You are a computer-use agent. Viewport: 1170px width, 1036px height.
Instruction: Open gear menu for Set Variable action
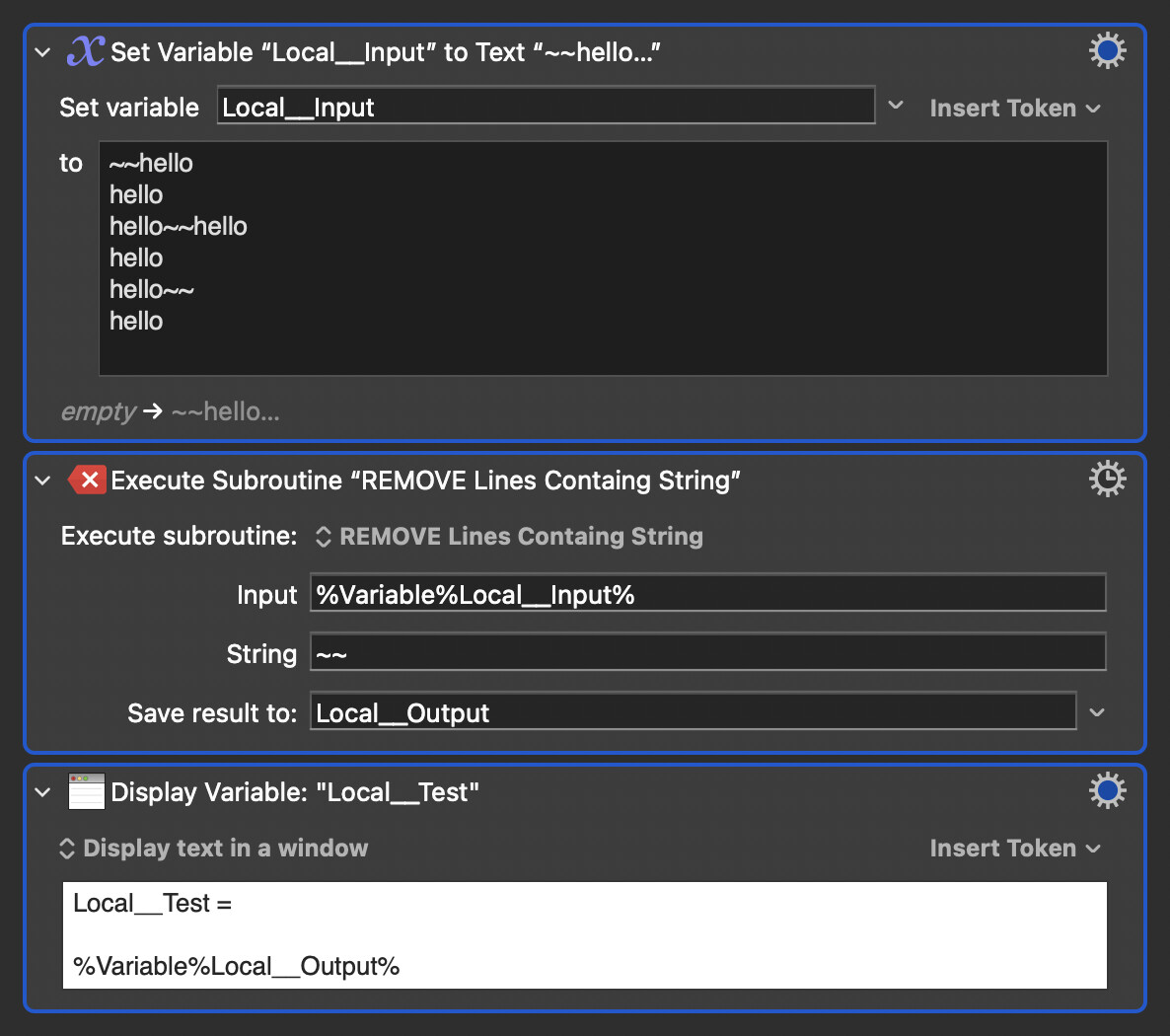pos(1107,50)
